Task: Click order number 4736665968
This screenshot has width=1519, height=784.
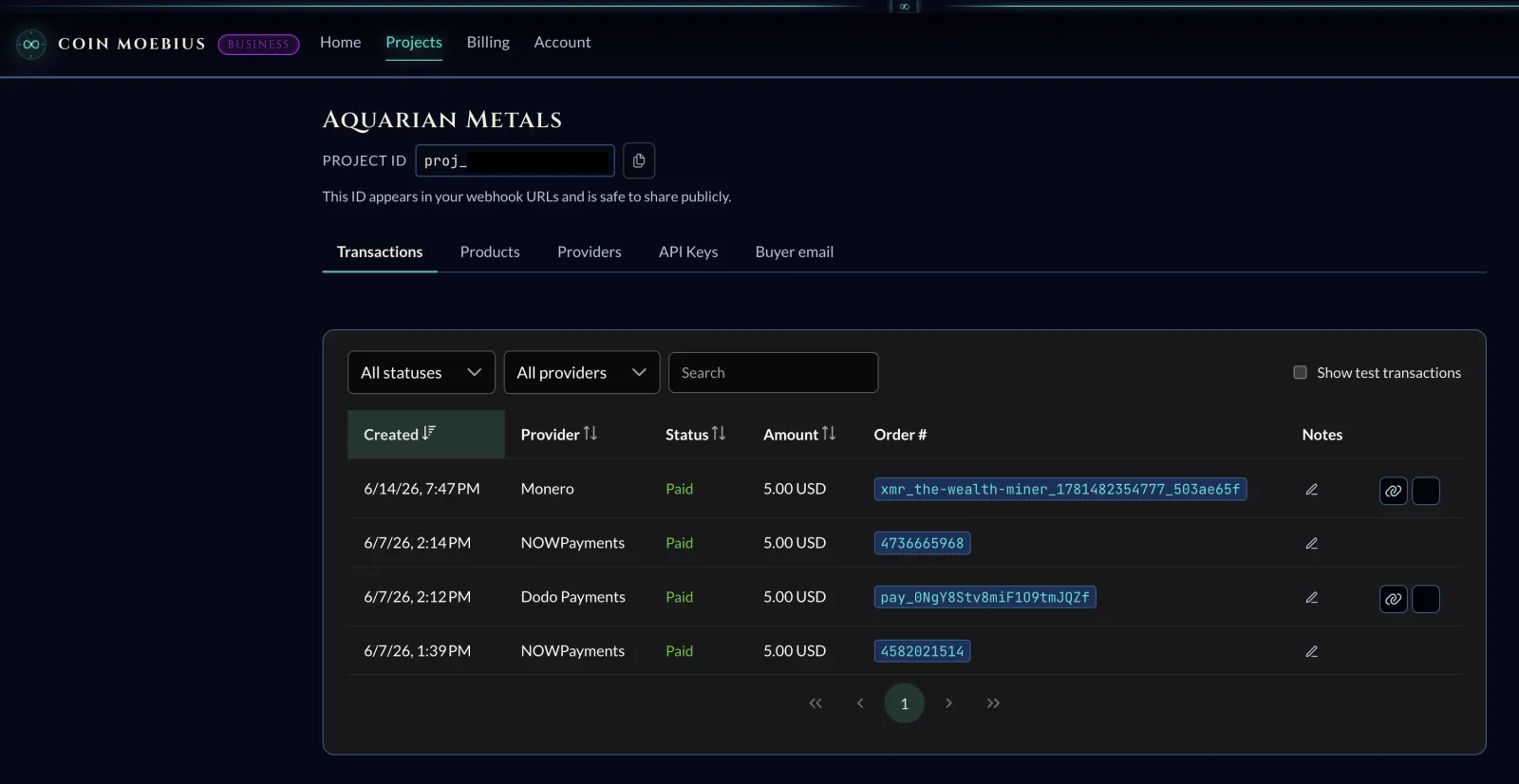Action: [x=922, y=544]
